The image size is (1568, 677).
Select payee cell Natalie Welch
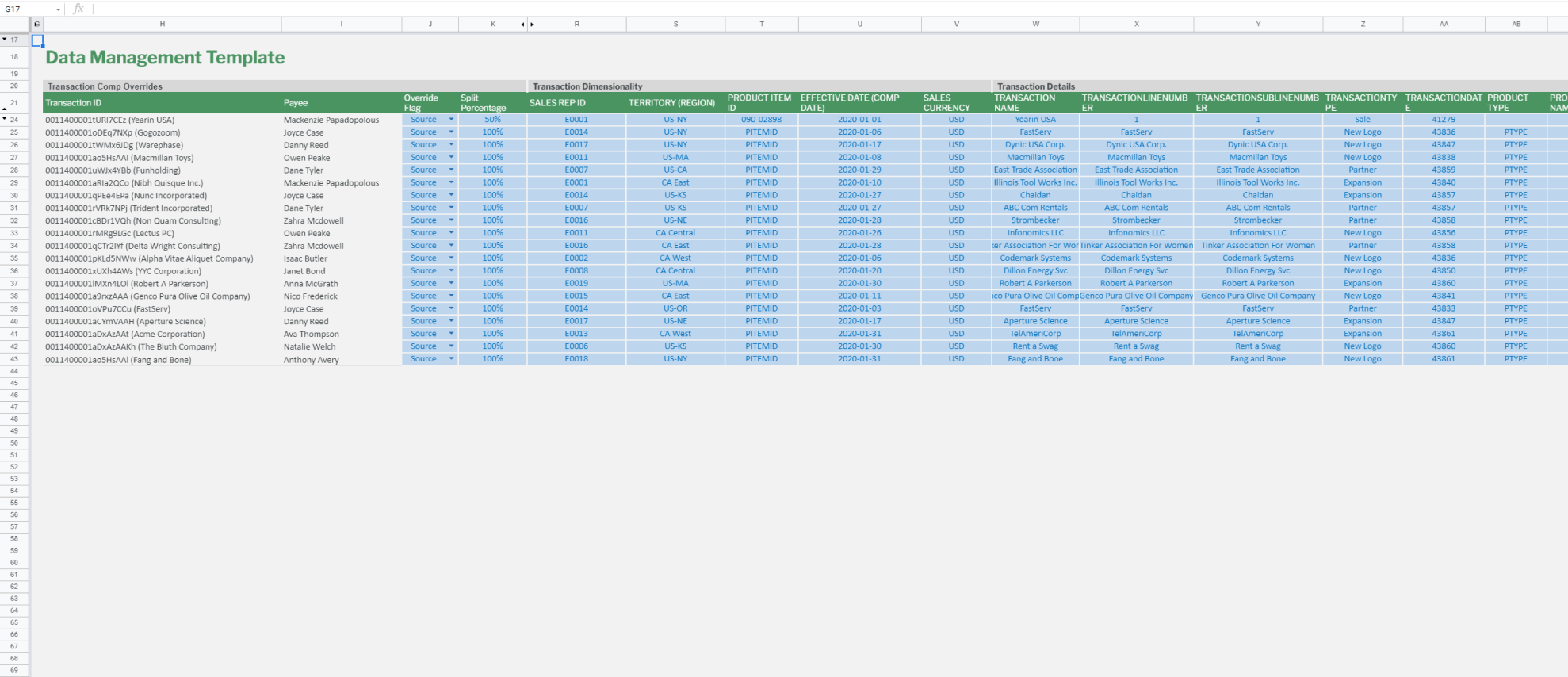coord(342,346)
